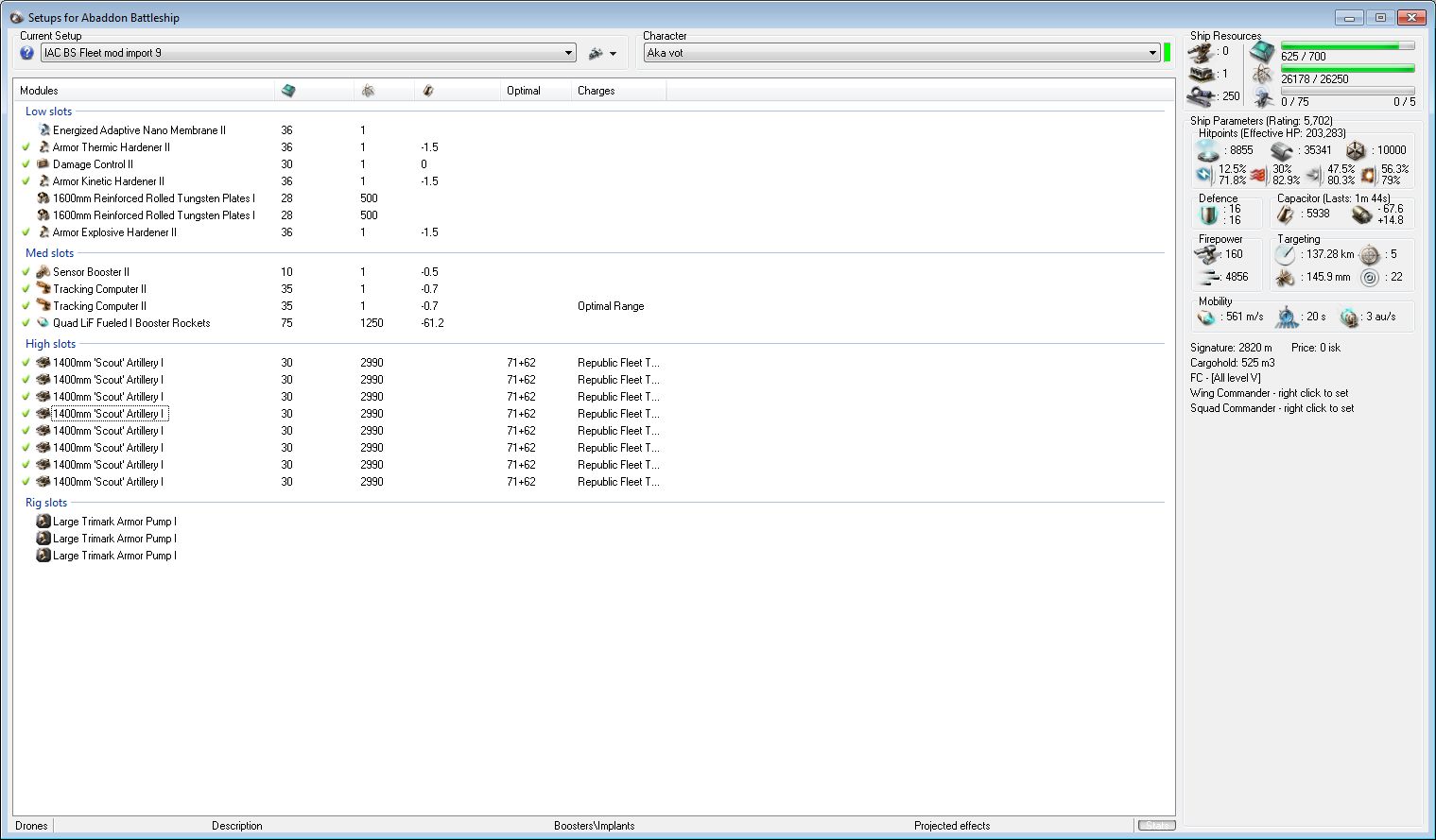Click the powergrid usage bar showing 26178 / 26250

point(1347,68)
